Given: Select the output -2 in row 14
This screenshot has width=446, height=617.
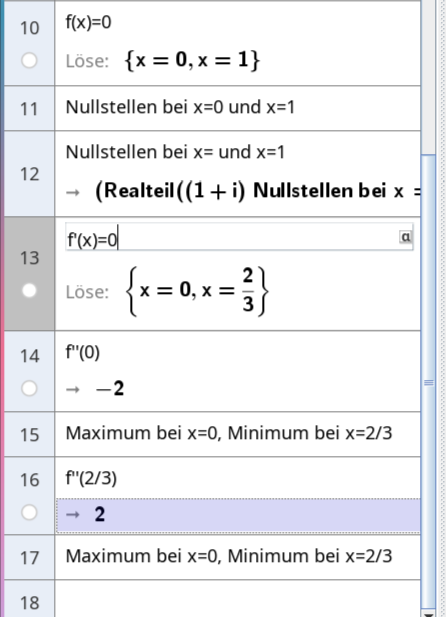Looking at the screenshot, I should click(x=110, y=389).
